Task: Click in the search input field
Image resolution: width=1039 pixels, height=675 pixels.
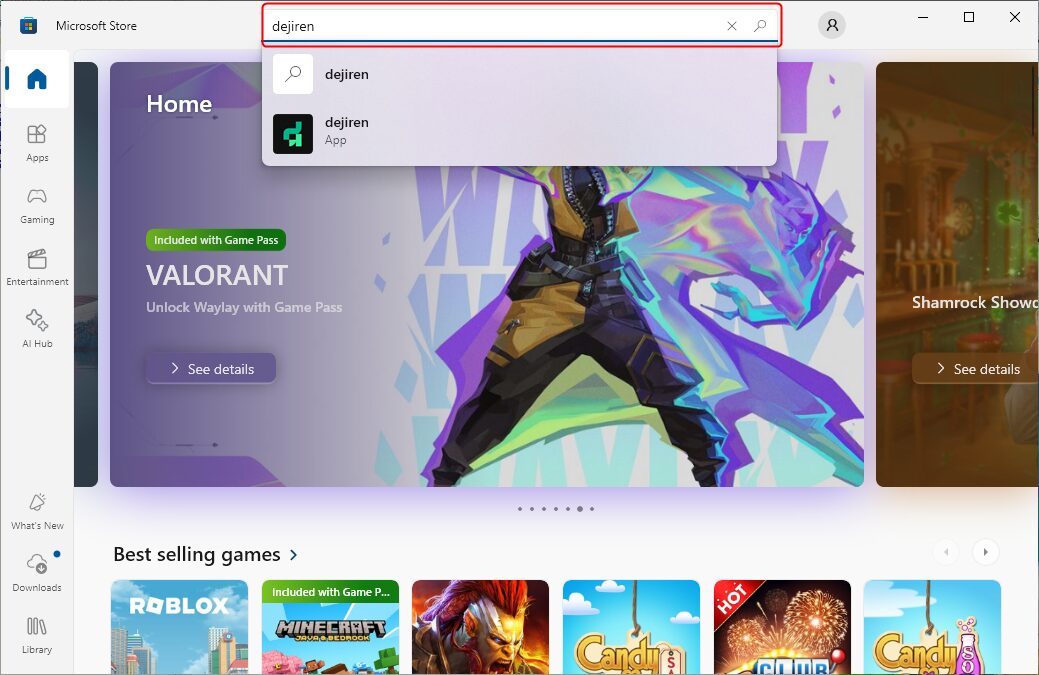Action: click(x=494, y=26)
